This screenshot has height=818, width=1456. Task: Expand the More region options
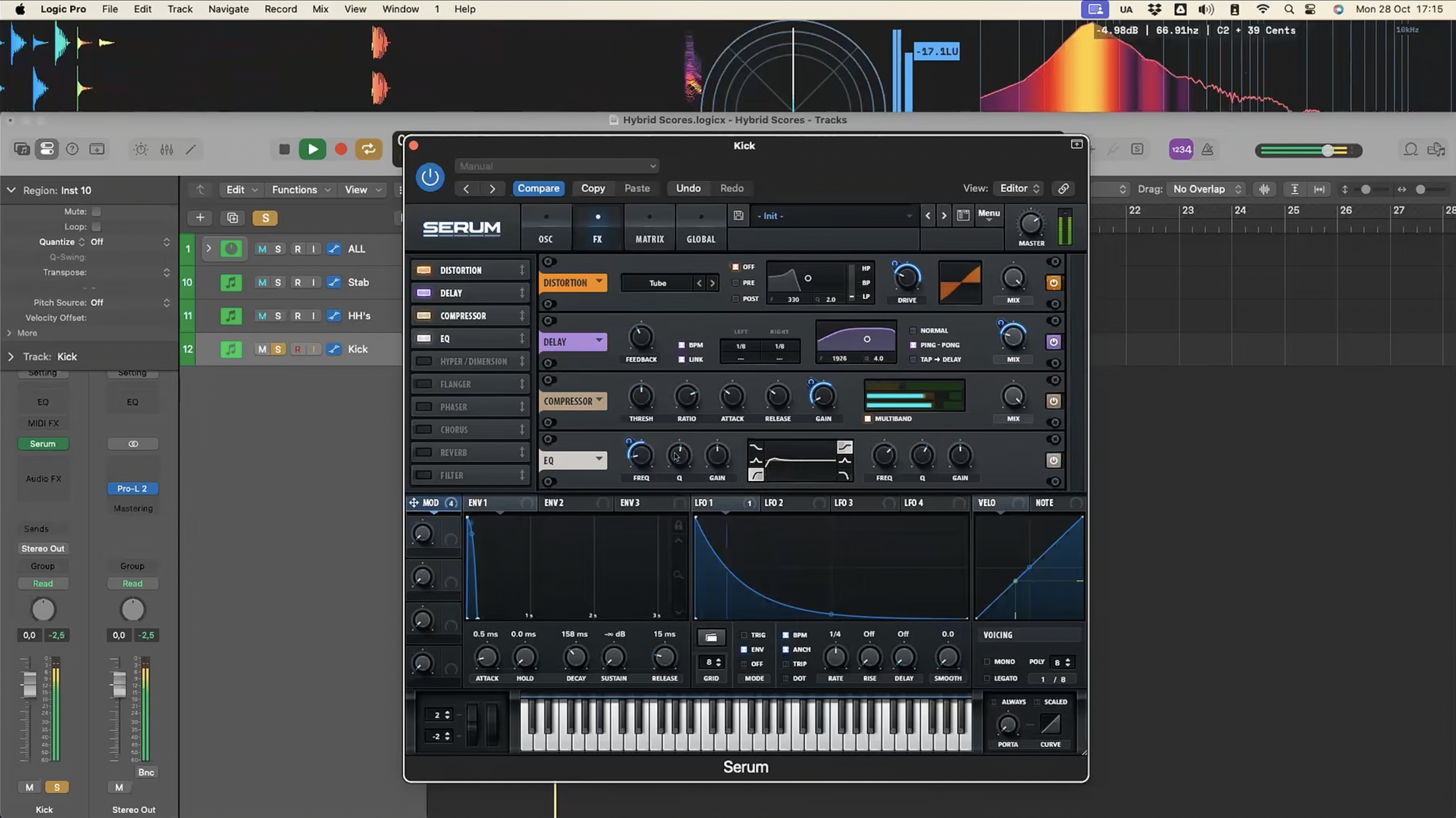(9, 333)
